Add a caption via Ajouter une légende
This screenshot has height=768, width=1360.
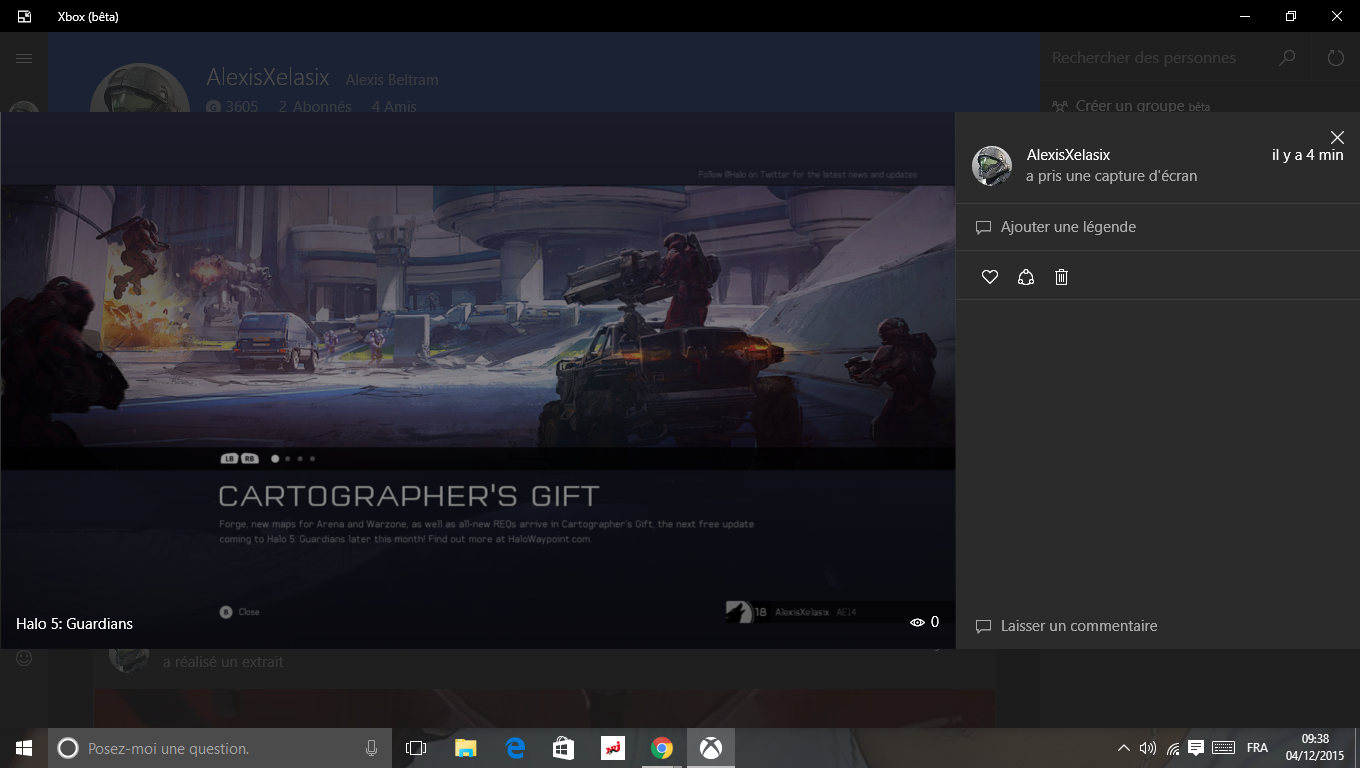tap(1056, 227)
